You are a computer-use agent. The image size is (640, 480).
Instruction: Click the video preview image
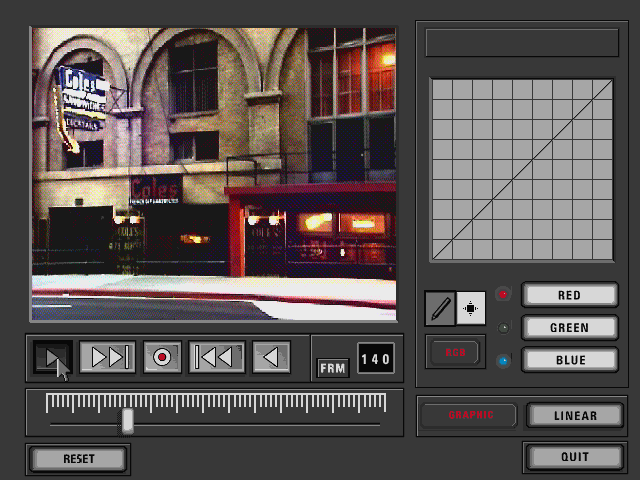click(214, 174)
